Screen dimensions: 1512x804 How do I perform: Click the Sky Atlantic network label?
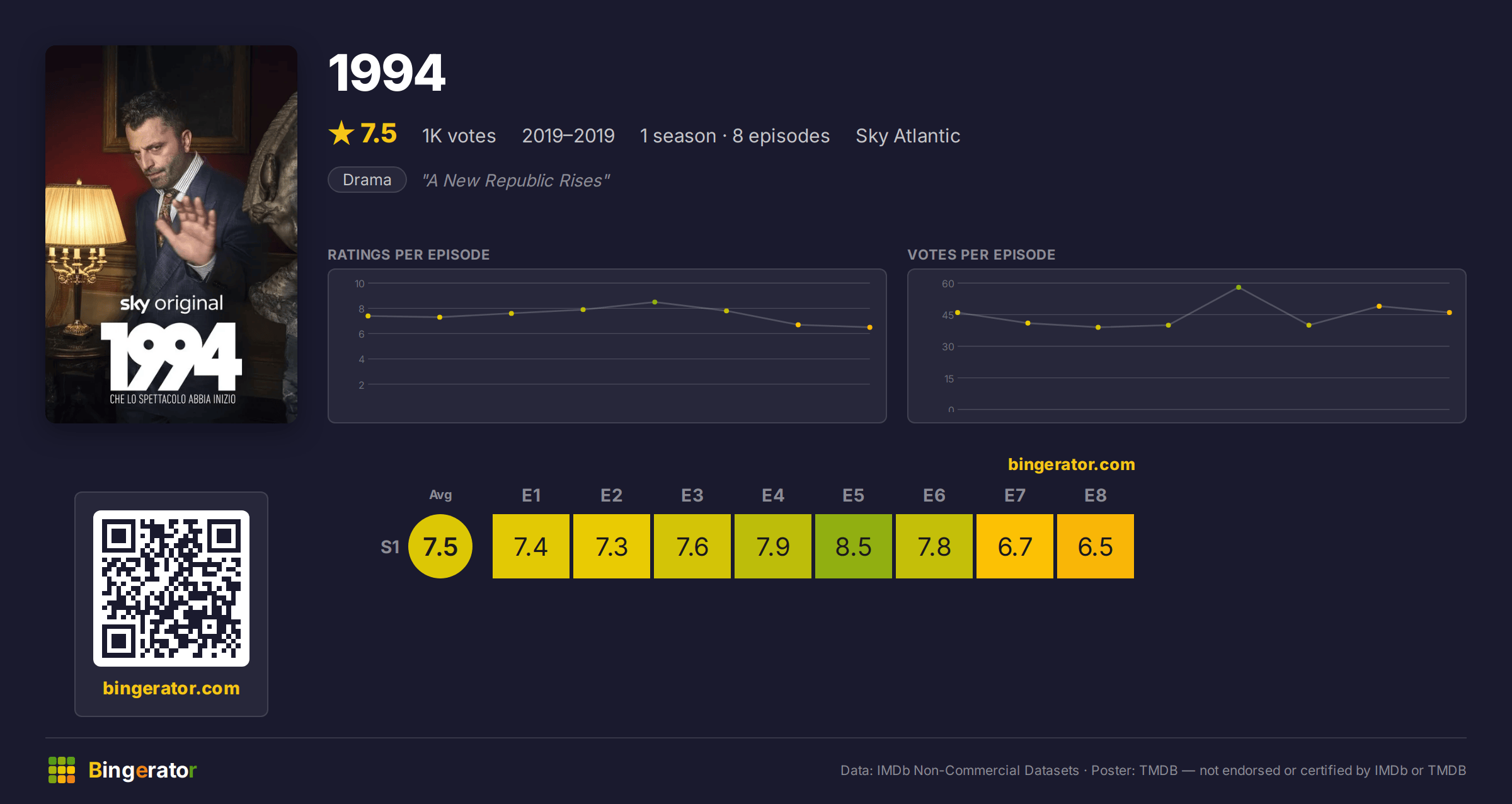[x=908, y=135]
